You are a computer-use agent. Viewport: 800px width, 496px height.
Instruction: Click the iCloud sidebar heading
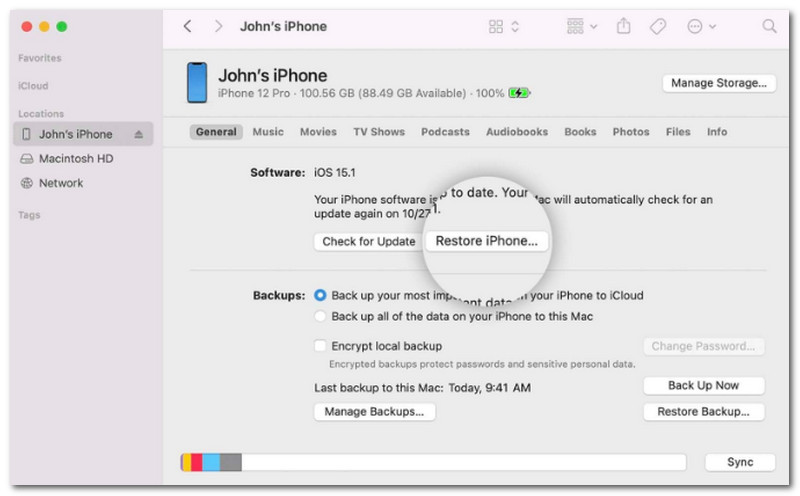click(33, 86)
